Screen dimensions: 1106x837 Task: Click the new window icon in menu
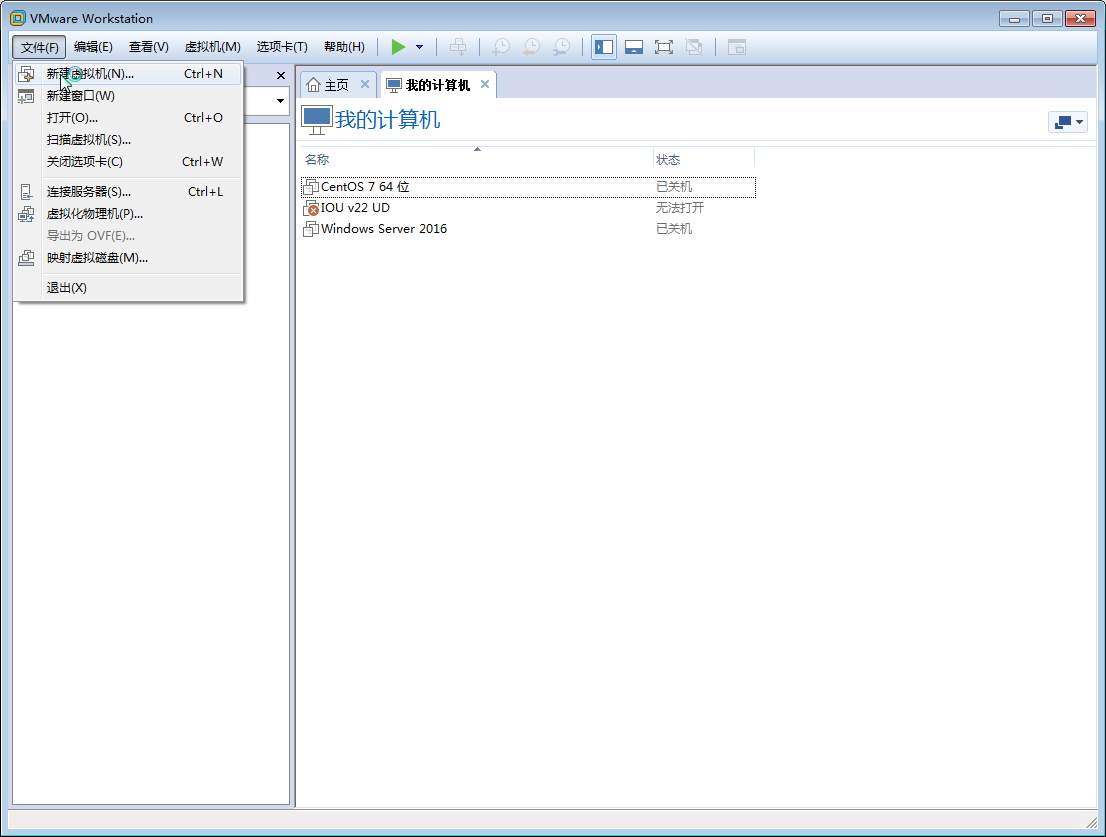tap(26, 96)
